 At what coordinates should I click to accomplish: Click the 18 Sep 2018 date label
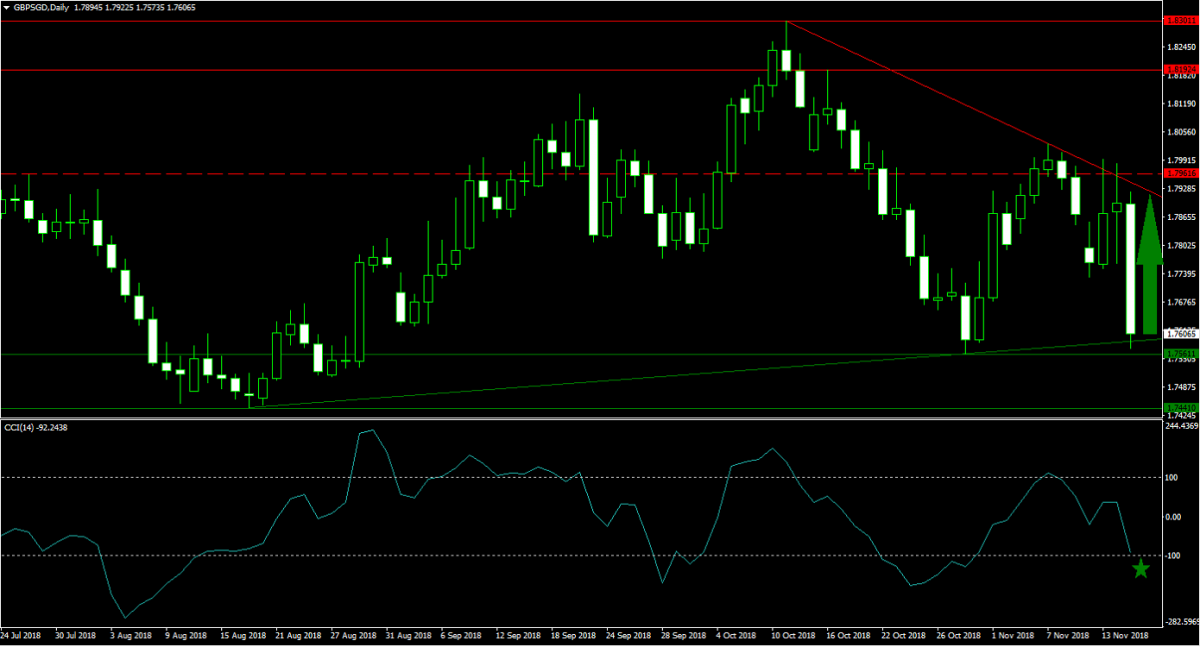(572, 634)
